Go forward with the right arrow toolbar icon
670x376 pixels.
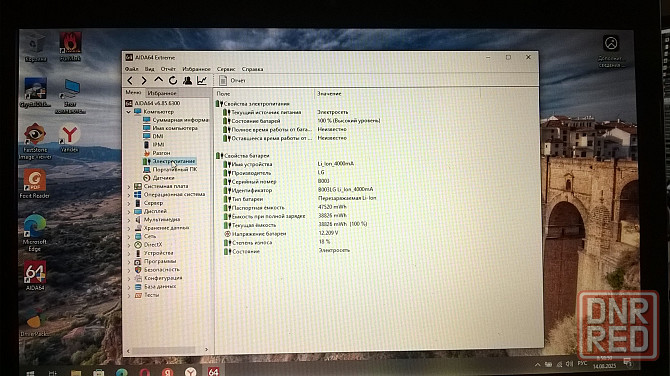click(144, 80)
